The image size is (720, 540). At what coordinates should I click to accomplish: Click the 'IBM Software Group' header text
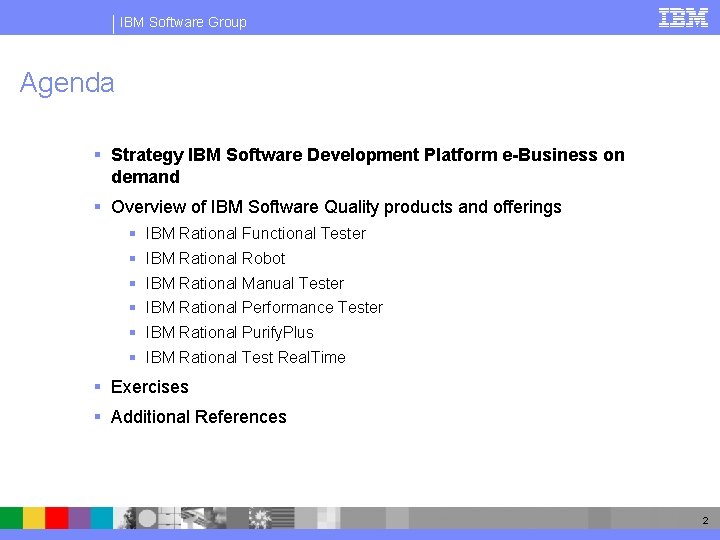pyautogui.click(x=183, y=22)
